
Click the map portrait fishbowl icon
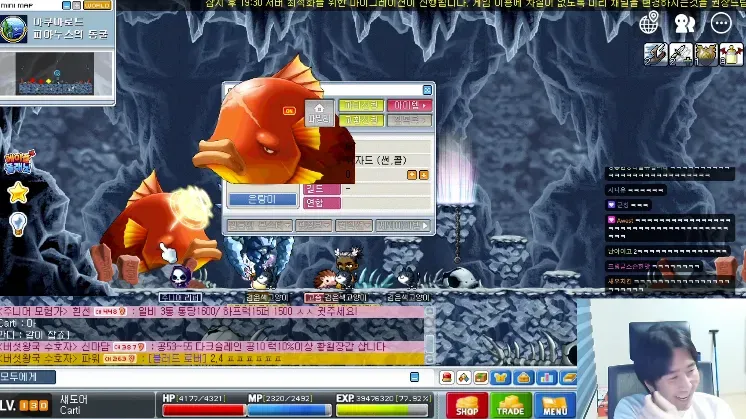[13, 29]
